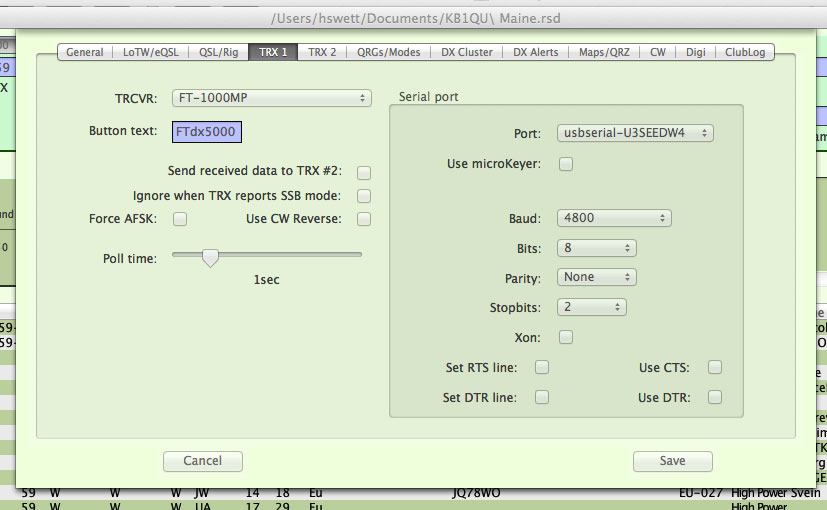This screenshot has height=510, width=827.
Task: Go to the ClubLog tab
Action: (x=746, y=52)
